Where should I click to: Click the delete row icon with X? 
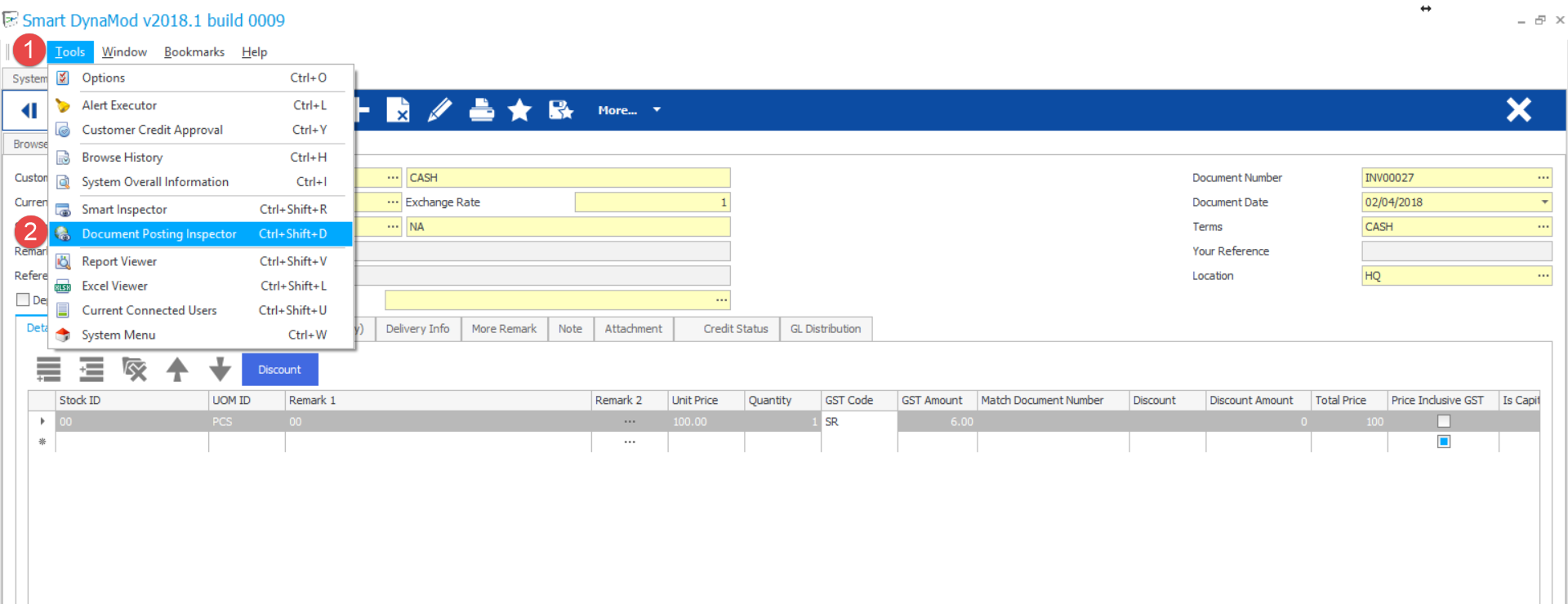point(134,370)
